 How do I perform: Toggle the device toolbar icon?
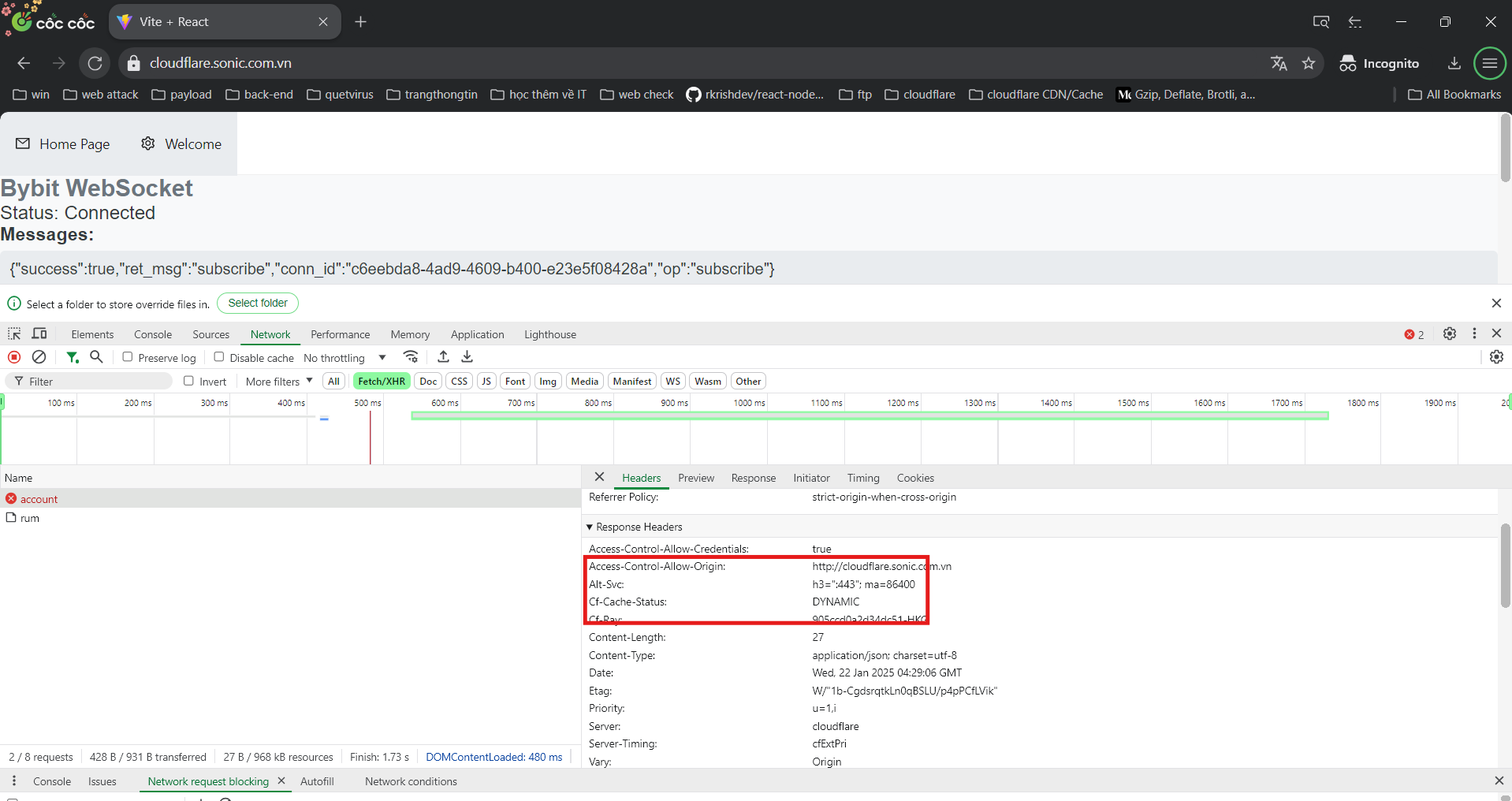point(39,333)
